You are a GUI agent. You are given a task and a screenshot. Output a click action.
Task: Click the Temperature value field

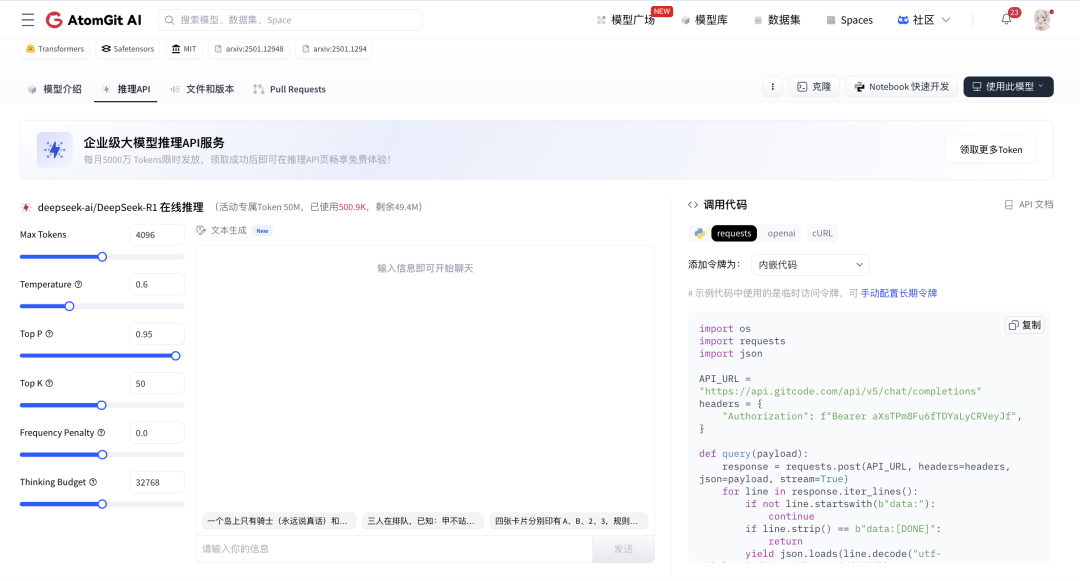click(x=157, y=284)
